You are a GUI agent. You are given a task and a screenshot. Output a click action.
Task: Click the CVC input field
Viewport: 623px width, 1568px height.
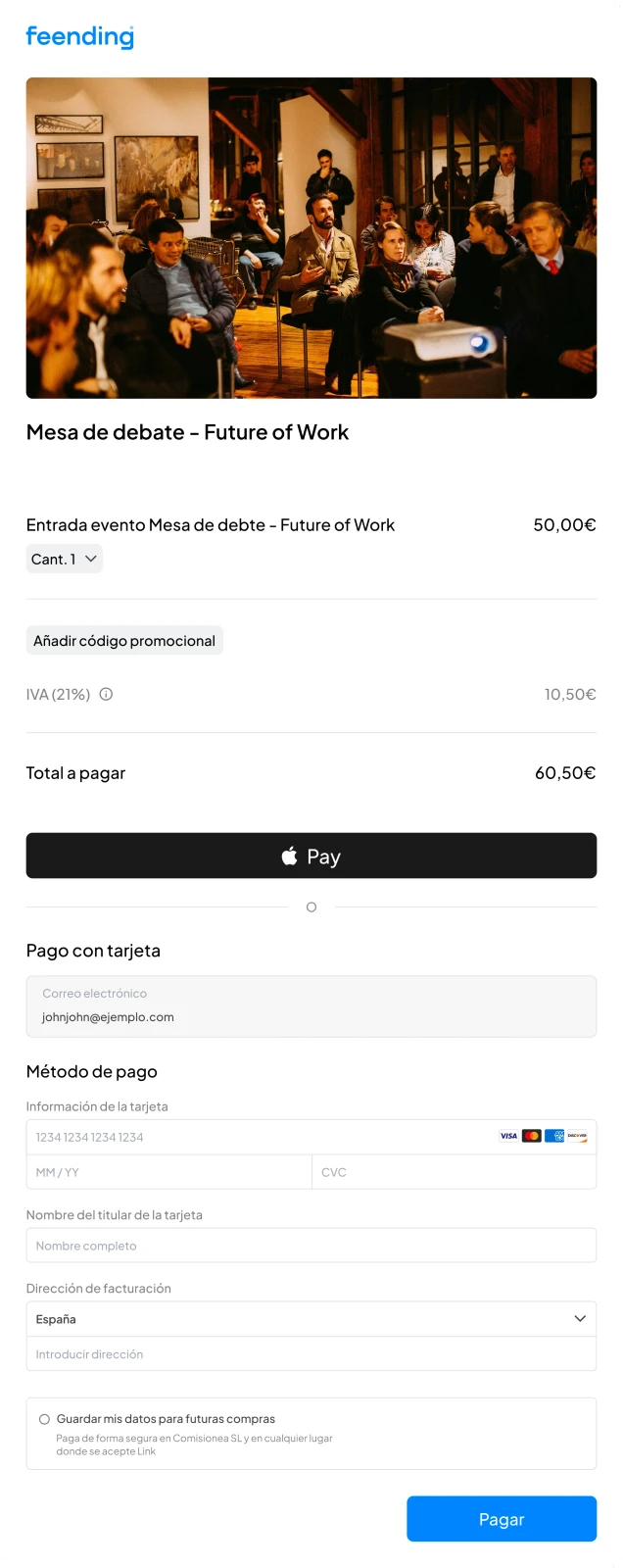(x=455, y=1172)
